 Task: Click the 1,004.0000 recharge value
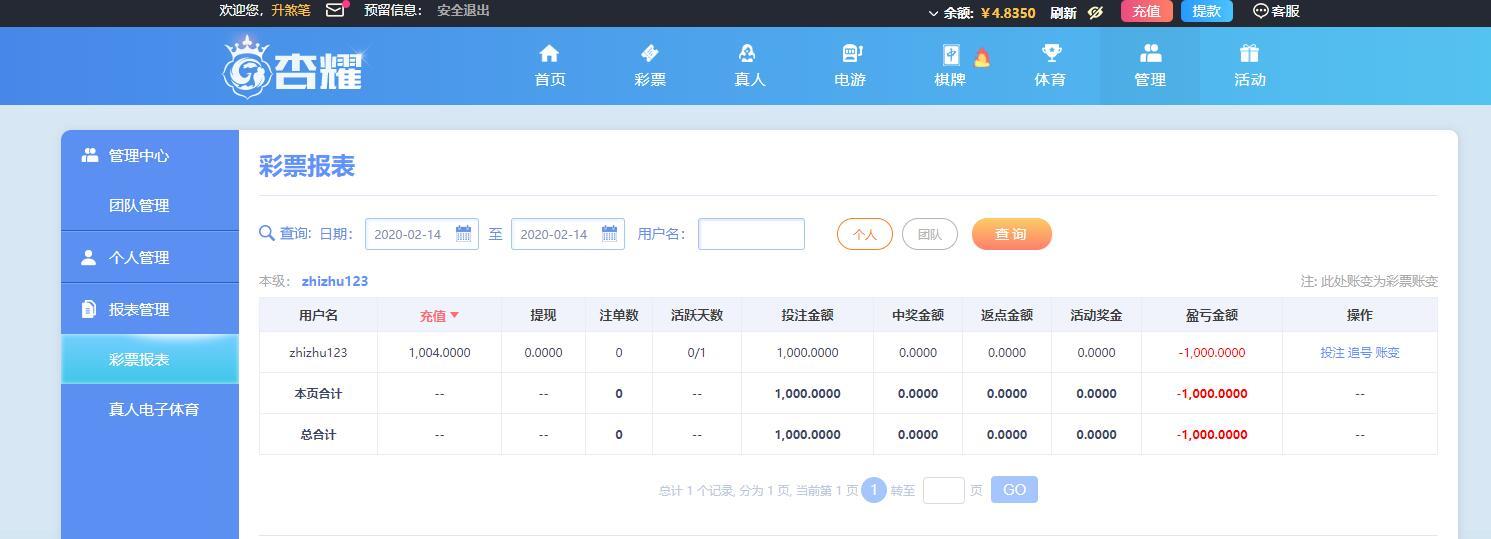point(439,352)
